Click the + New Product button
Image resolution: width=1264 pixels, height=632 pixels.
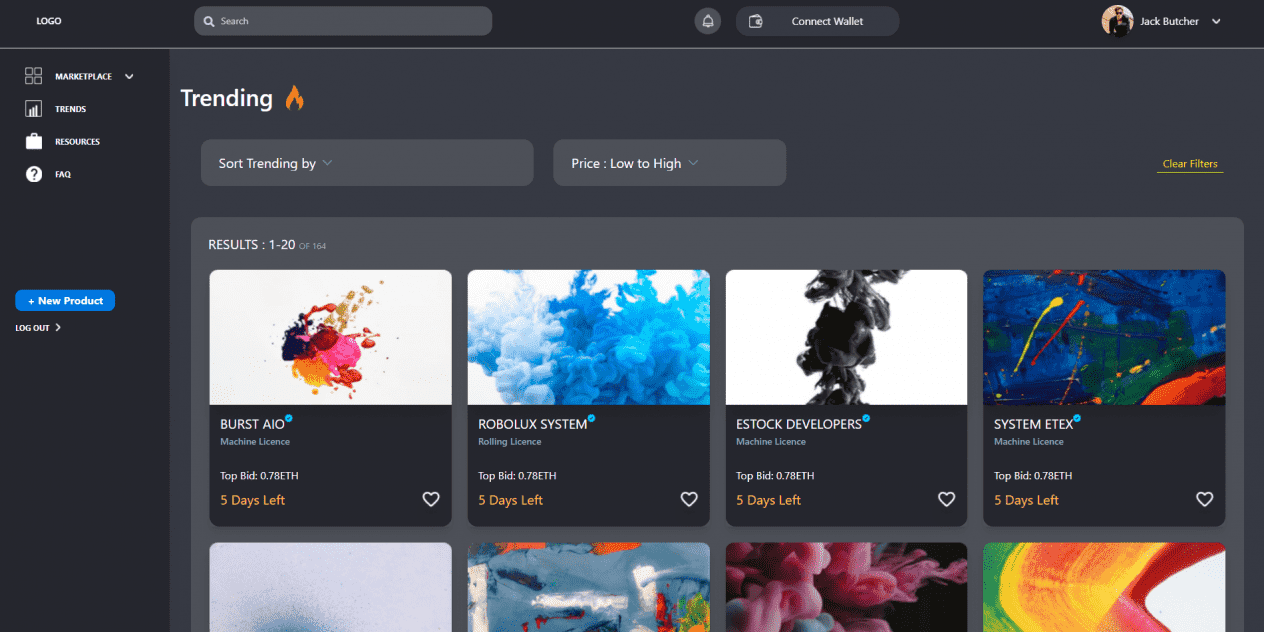pos(65,300)
